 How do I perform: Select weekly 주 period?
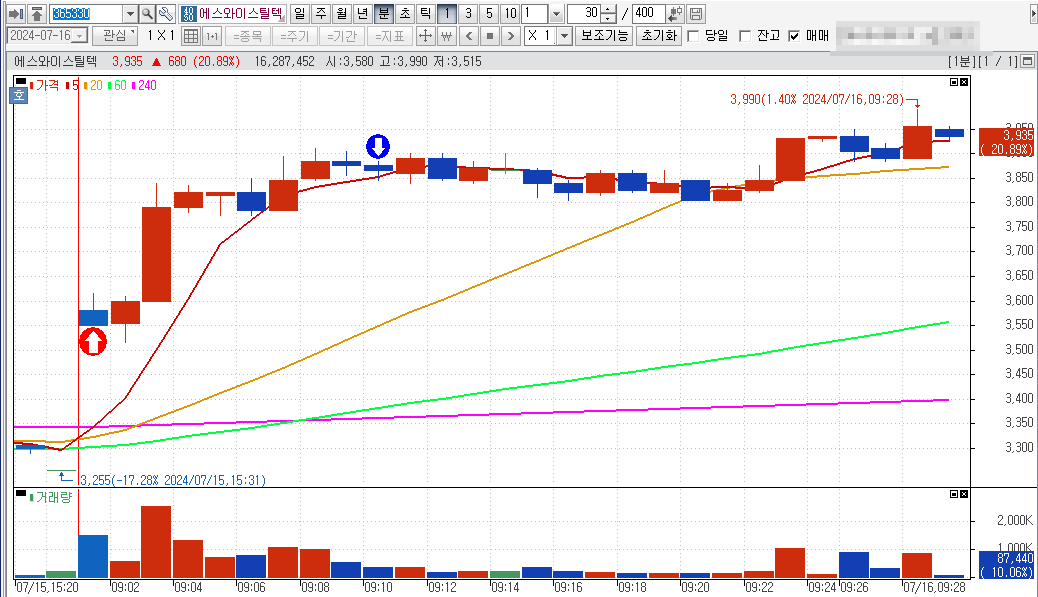click(320, 13)
